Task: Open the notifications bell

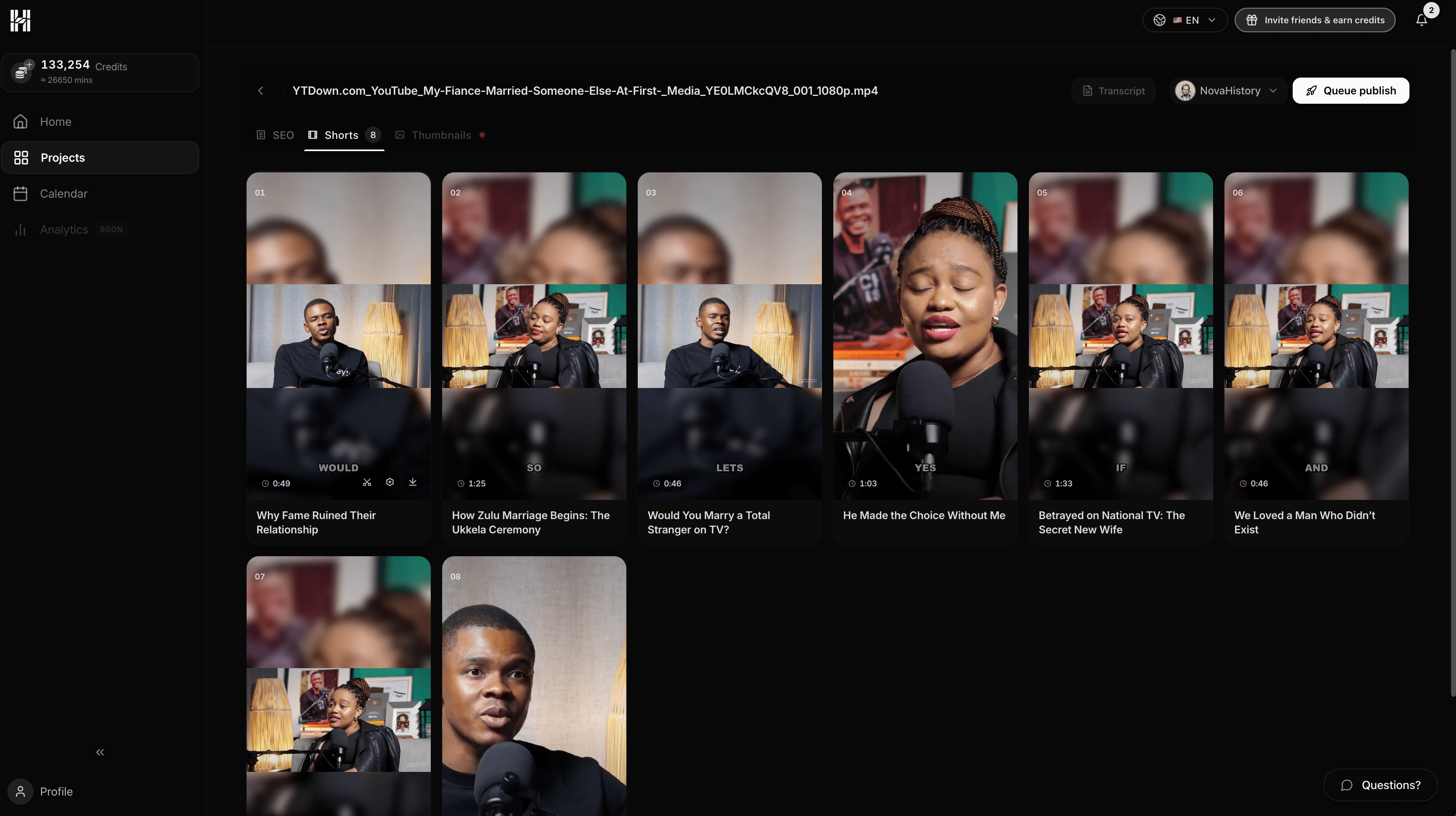Action: pyautogui.click(x=1422, y=20)
